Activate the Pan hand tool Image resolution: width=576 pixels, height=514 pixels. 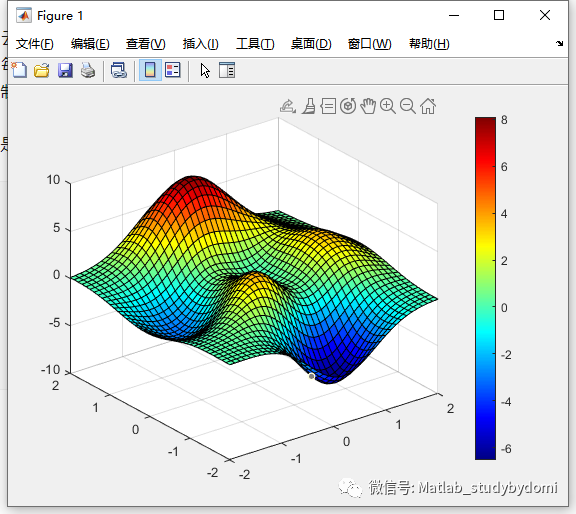tap(368, 106)
